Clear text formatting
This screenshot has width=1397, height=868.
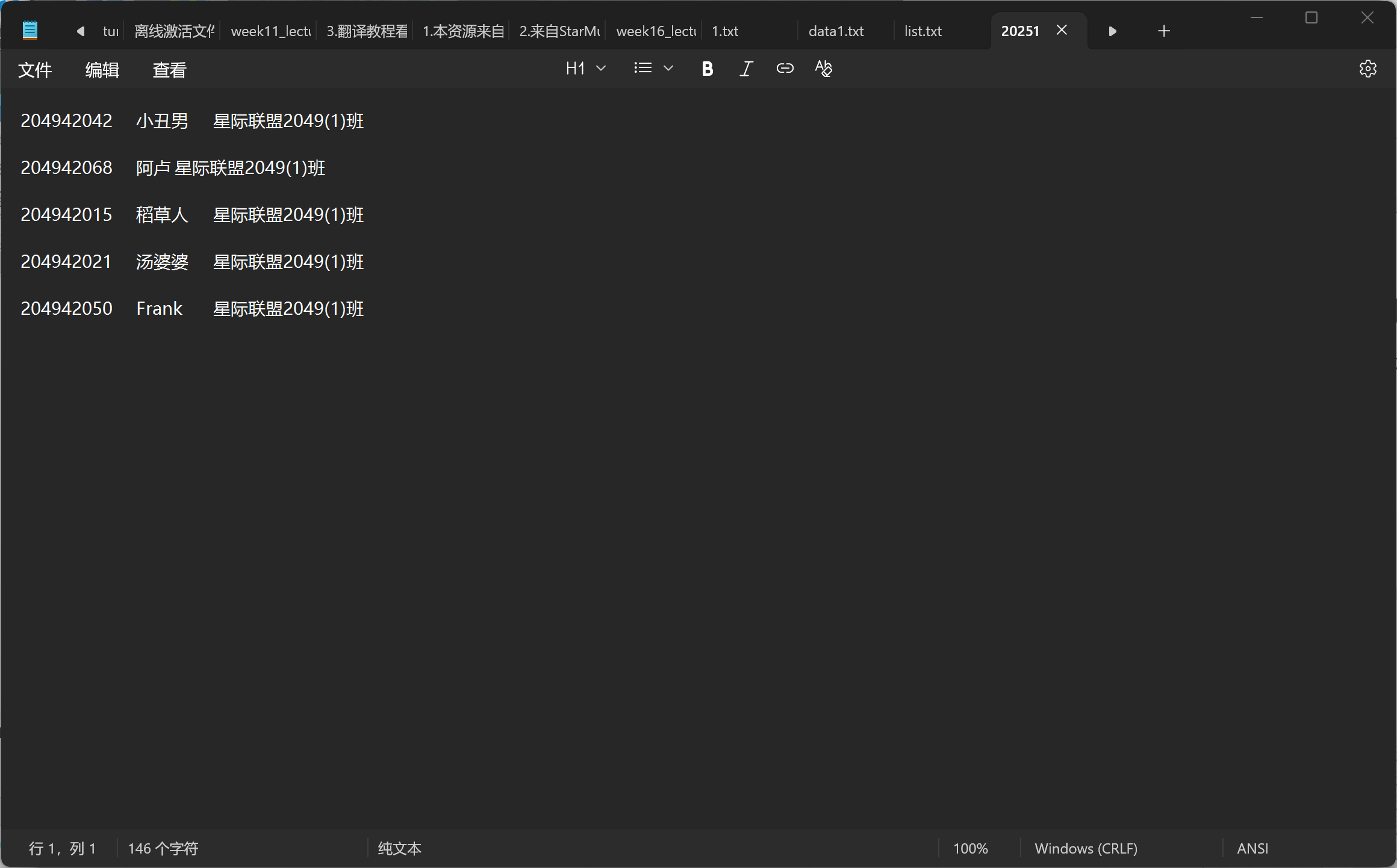[x=823, y=69]
